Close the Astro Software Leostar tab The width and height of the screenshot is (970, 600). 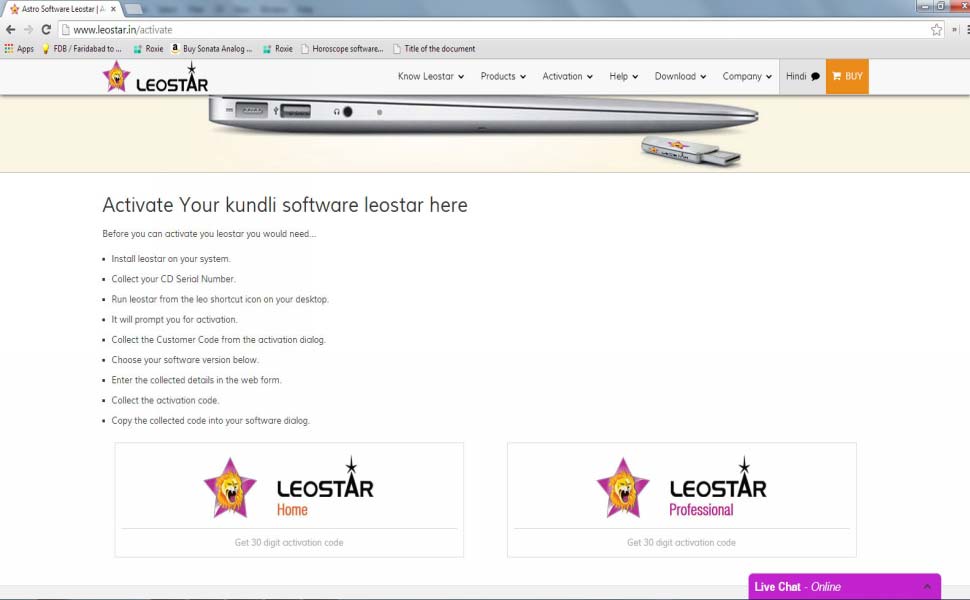113,9
